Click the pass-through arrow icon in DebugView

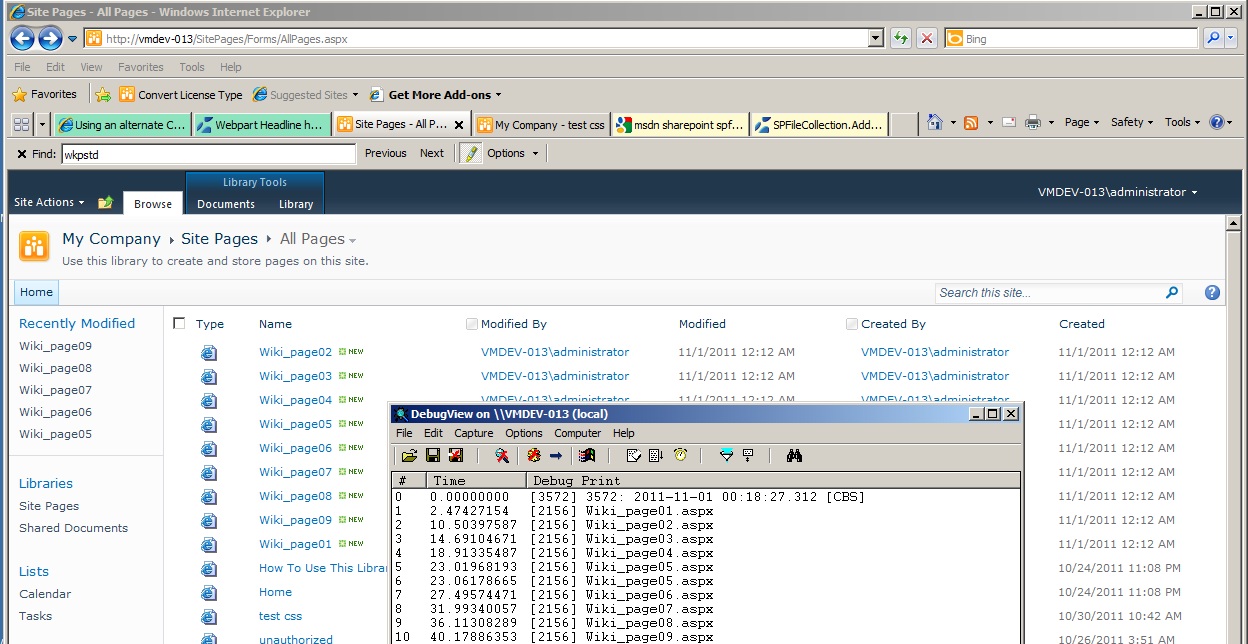556,456
